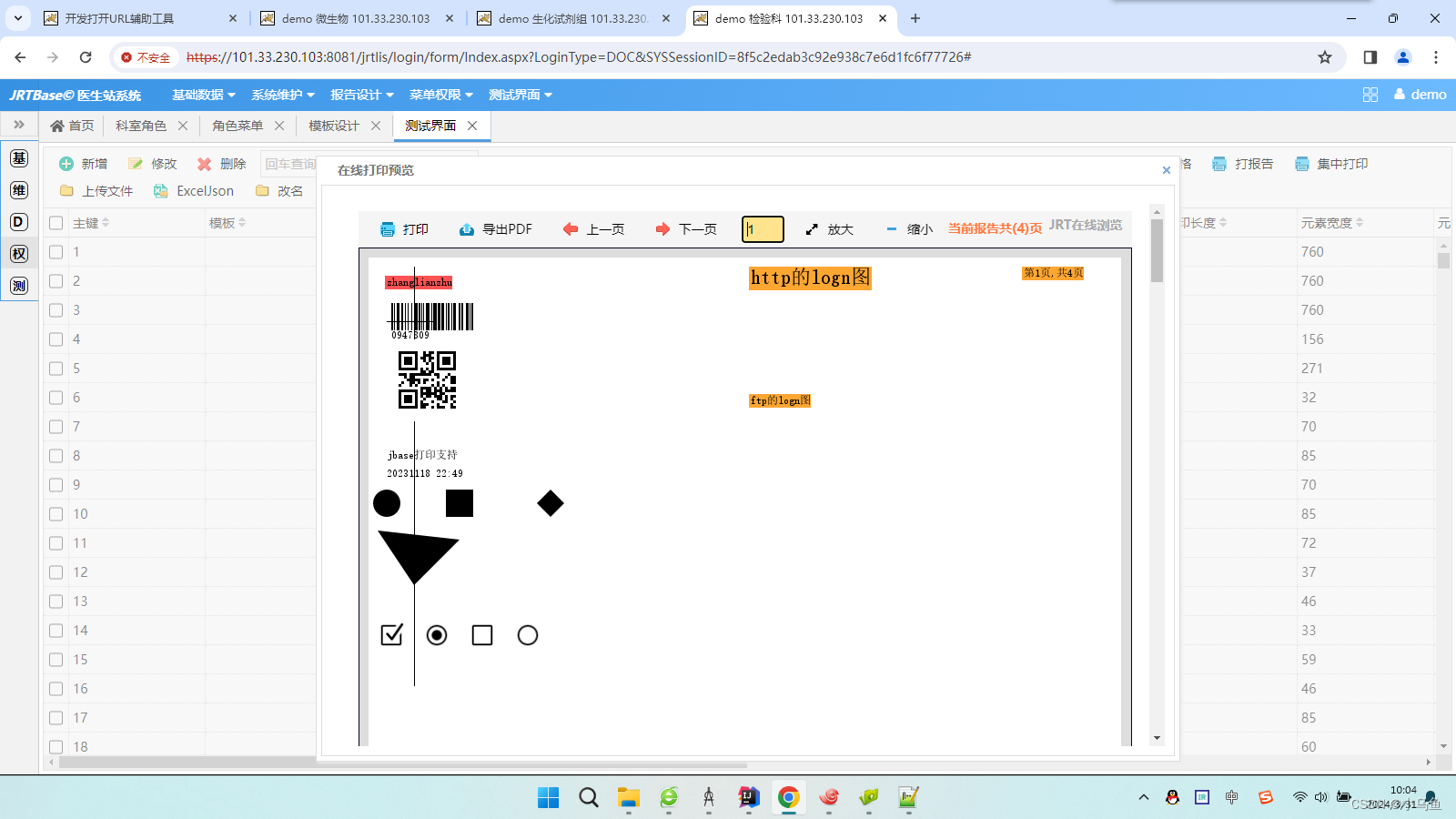Click 上传文件 upload file button
The height and width of the screenshot is (819, 1456).
[x=96, y=191]
